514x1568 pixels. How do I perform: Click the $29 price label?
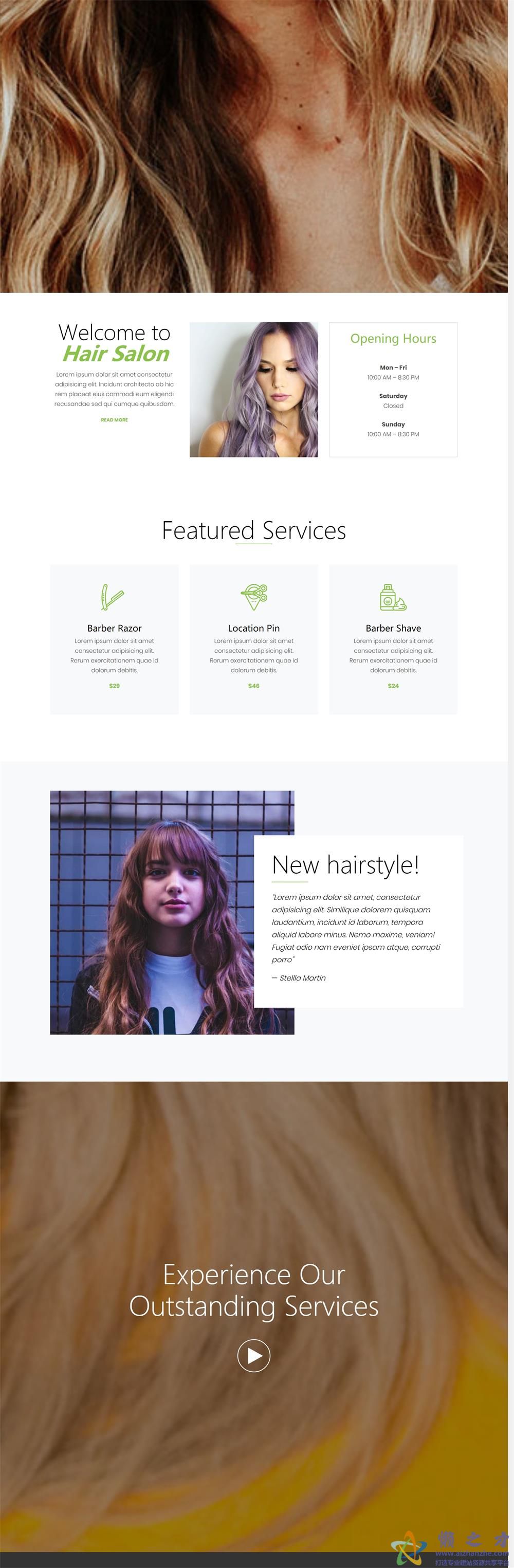click(115, 686)
